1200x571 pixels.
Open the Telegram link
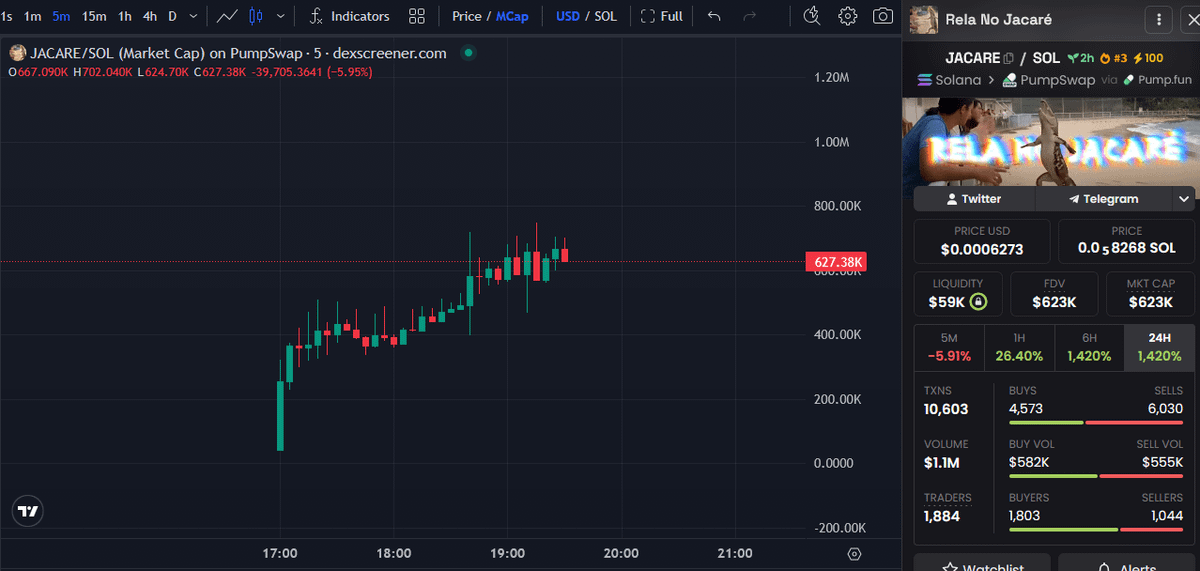tap(1103, 199)
